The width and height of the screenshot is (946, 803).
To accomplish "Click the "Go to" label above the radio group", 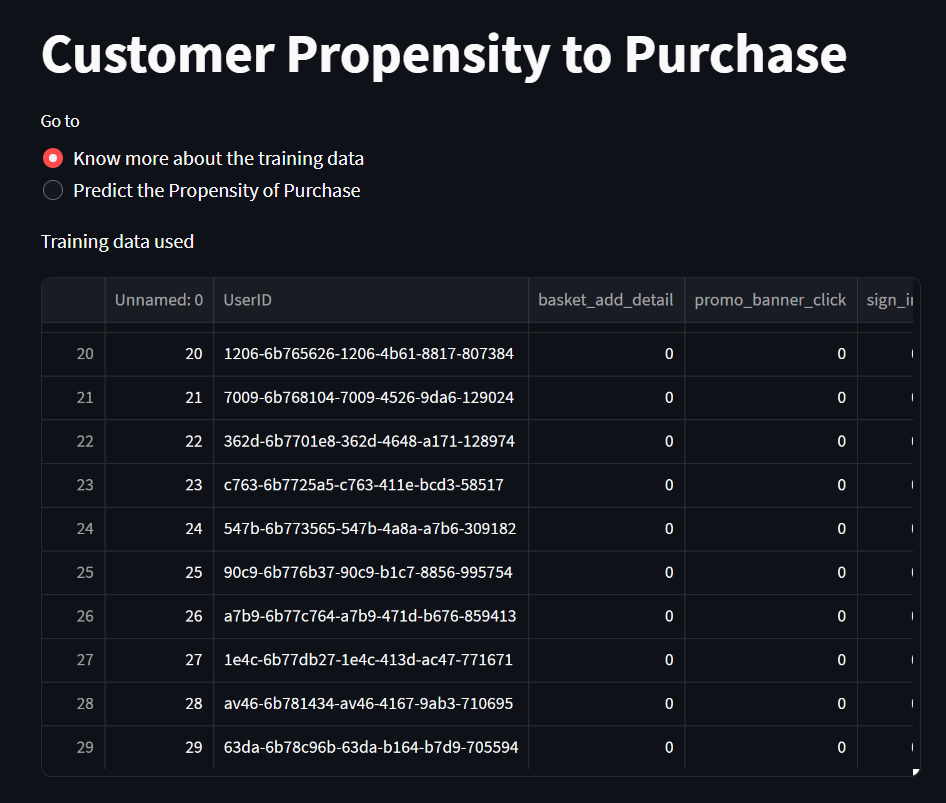I will pyautogui.click(x=59, y=120).
